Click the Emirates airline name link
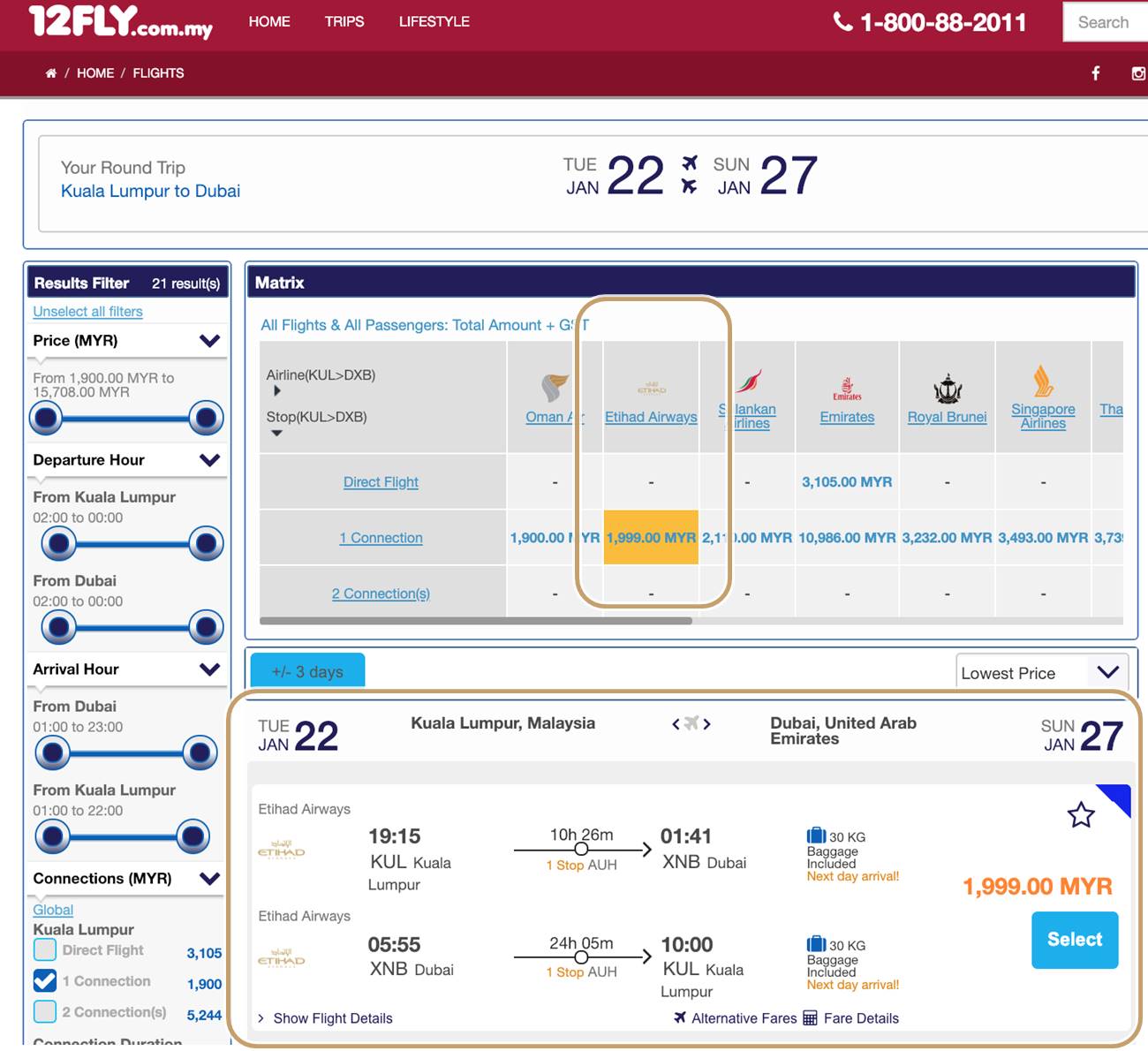1148x1051 pixels. (847, 417)
